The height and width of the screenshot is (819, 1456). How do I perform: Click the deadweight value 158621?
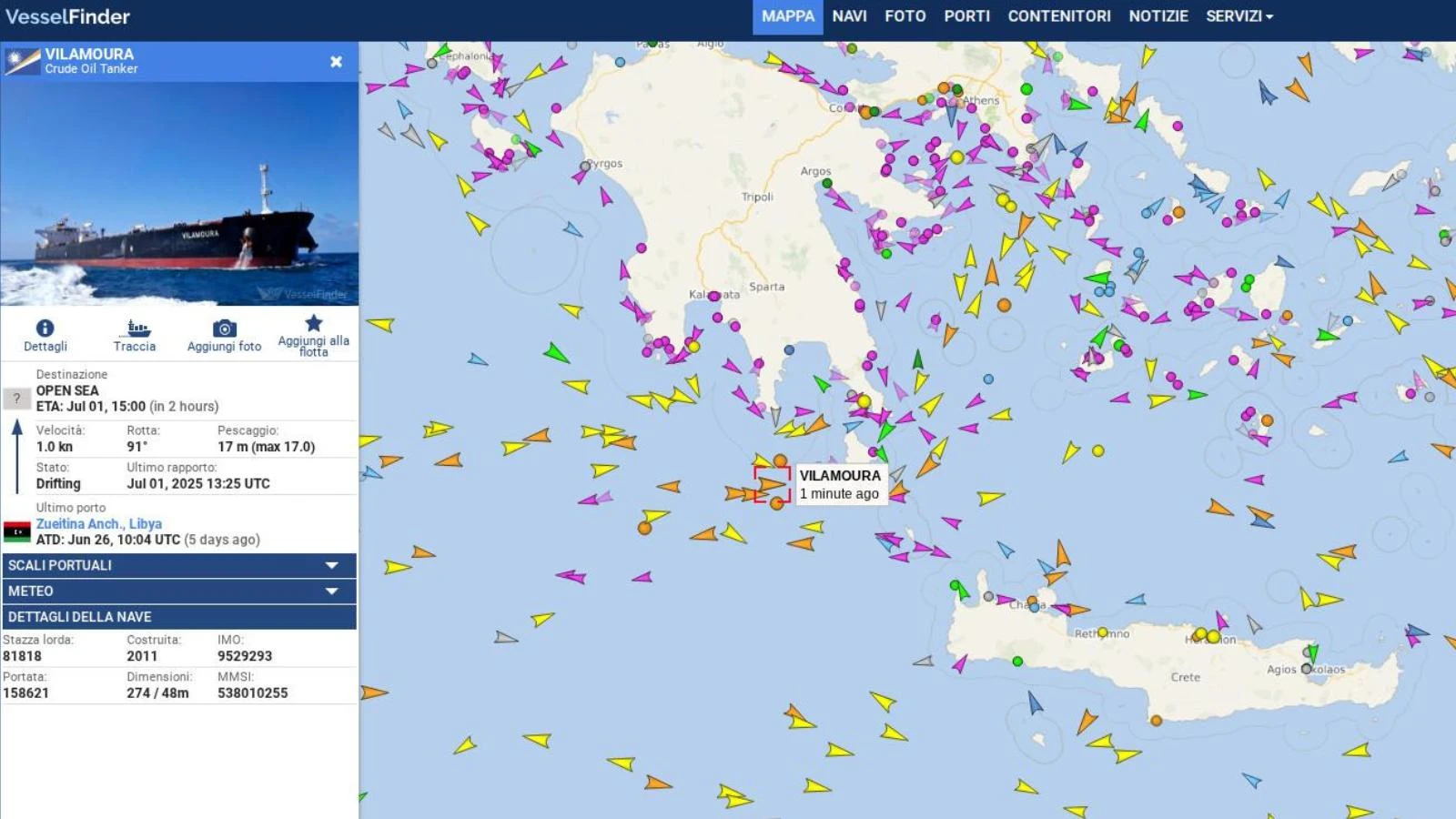(25, 693)
